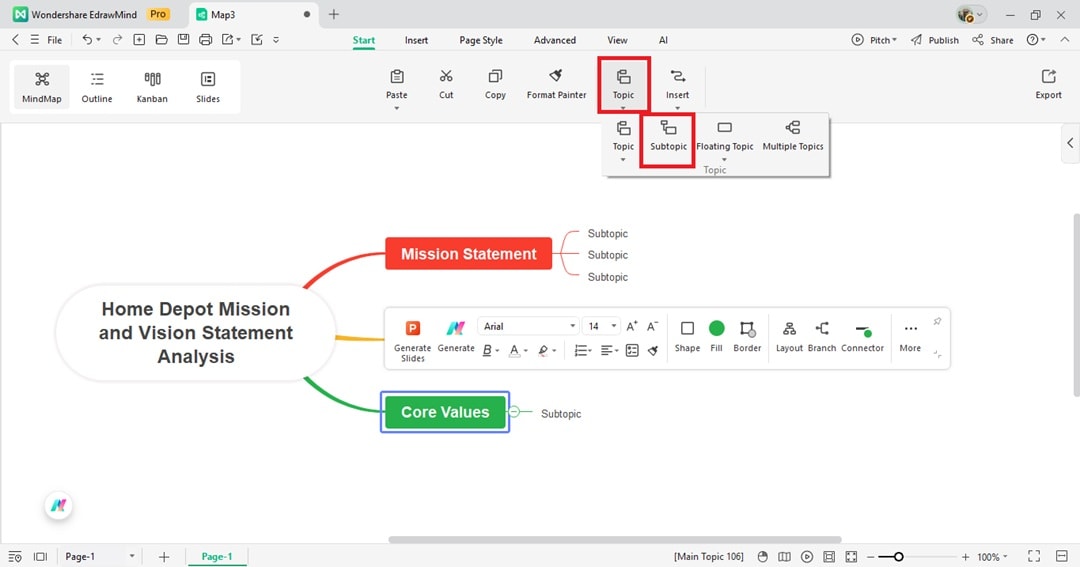
Task: Click the Save icon in quick toolbar
Action: 183,40
